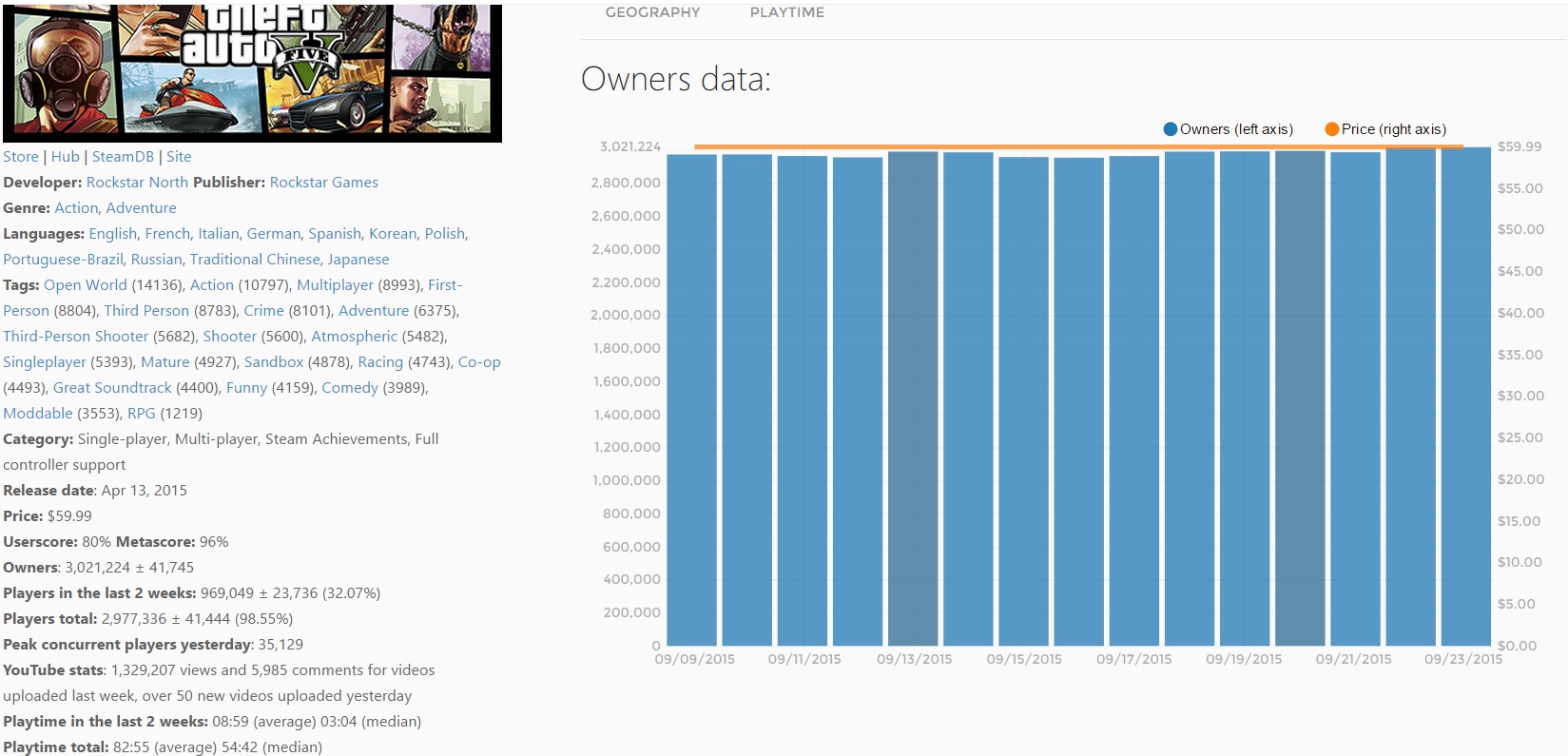Choose the Traditional Chinese language link
The height and width of the screenshot is (756, 1568).
[x=255, y=260]
